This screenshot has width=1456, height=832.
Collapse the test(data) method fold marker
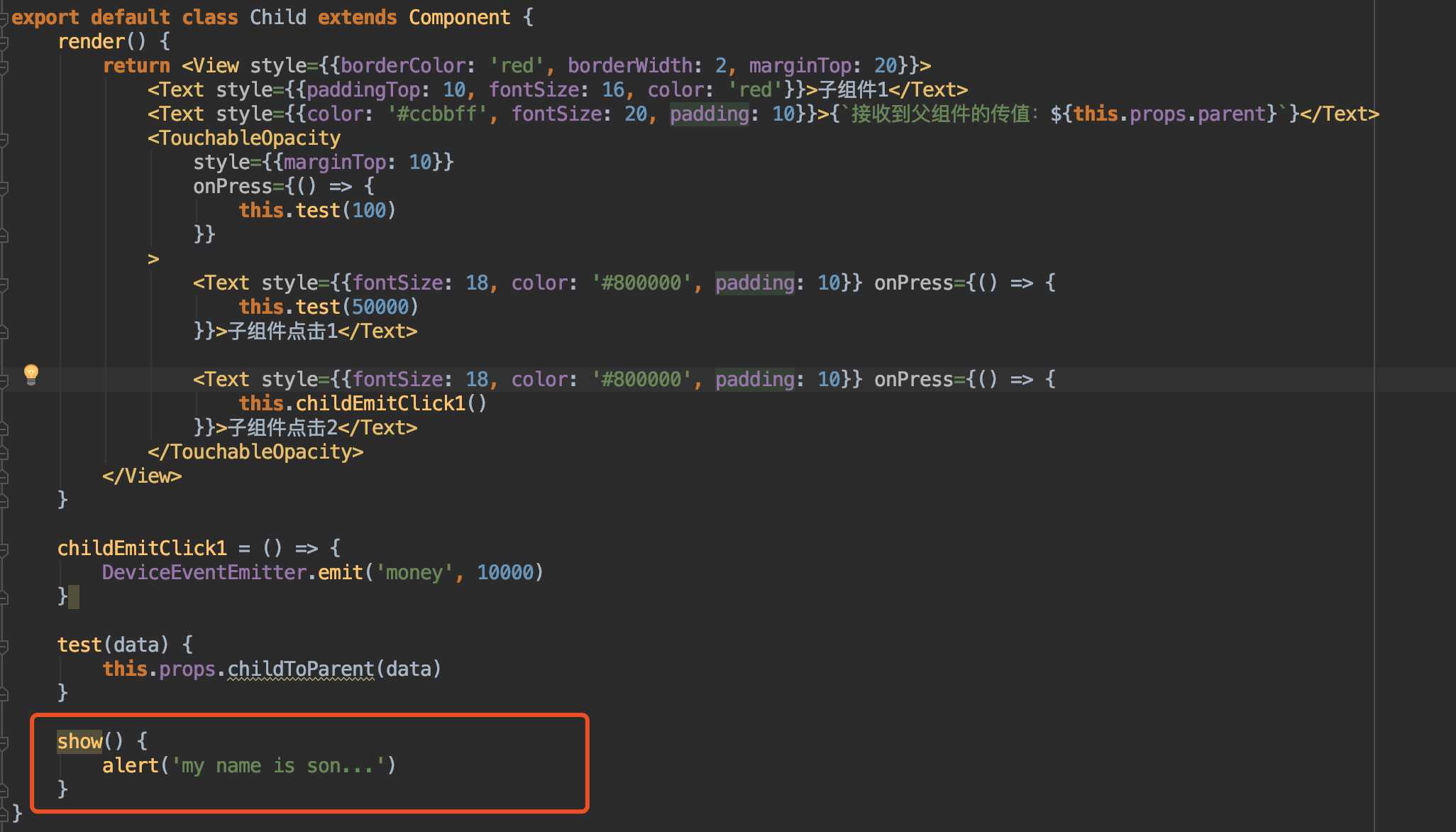[4, 645]
